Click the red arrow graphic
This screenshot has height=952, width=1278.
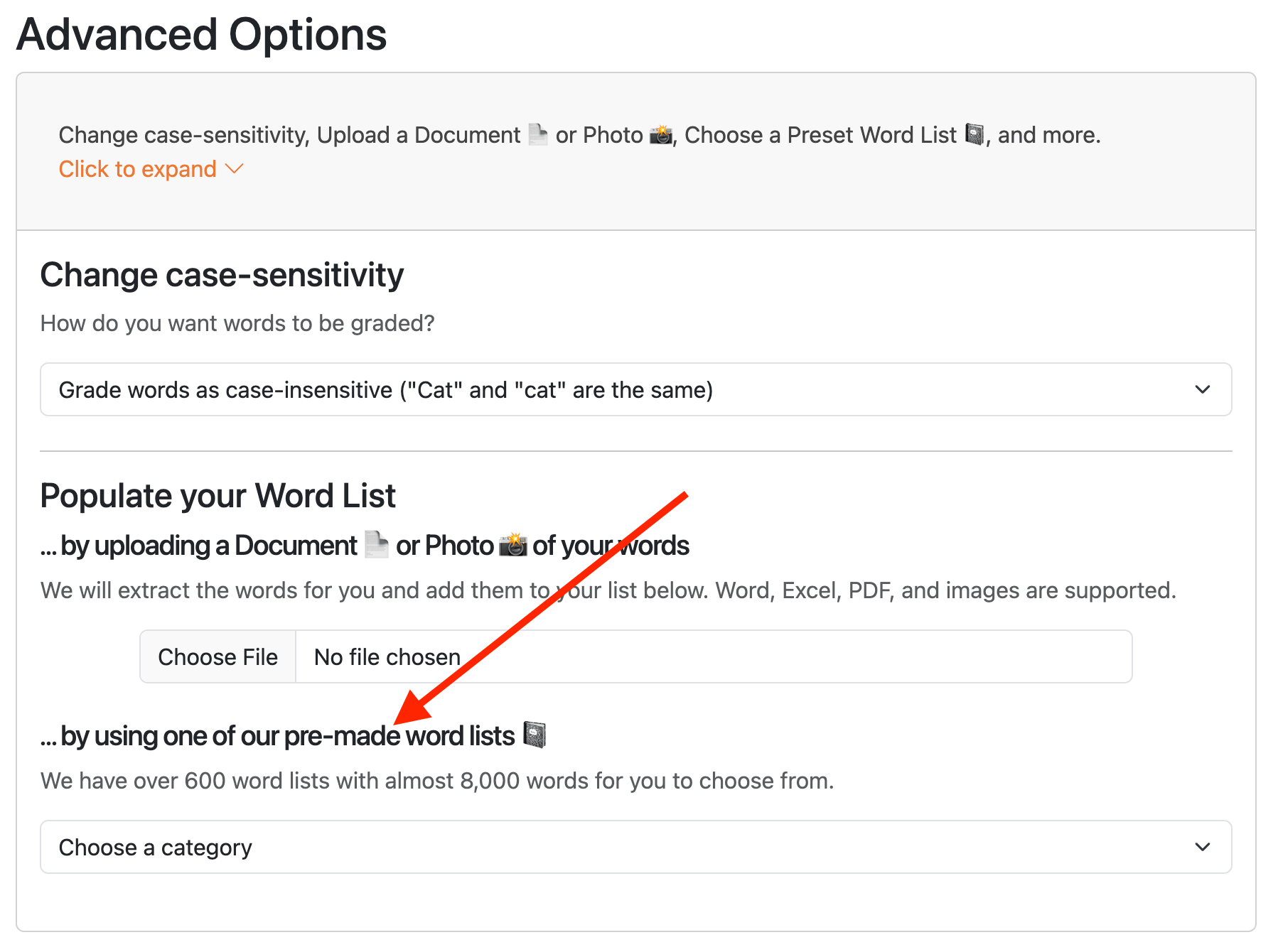[540, 604]
